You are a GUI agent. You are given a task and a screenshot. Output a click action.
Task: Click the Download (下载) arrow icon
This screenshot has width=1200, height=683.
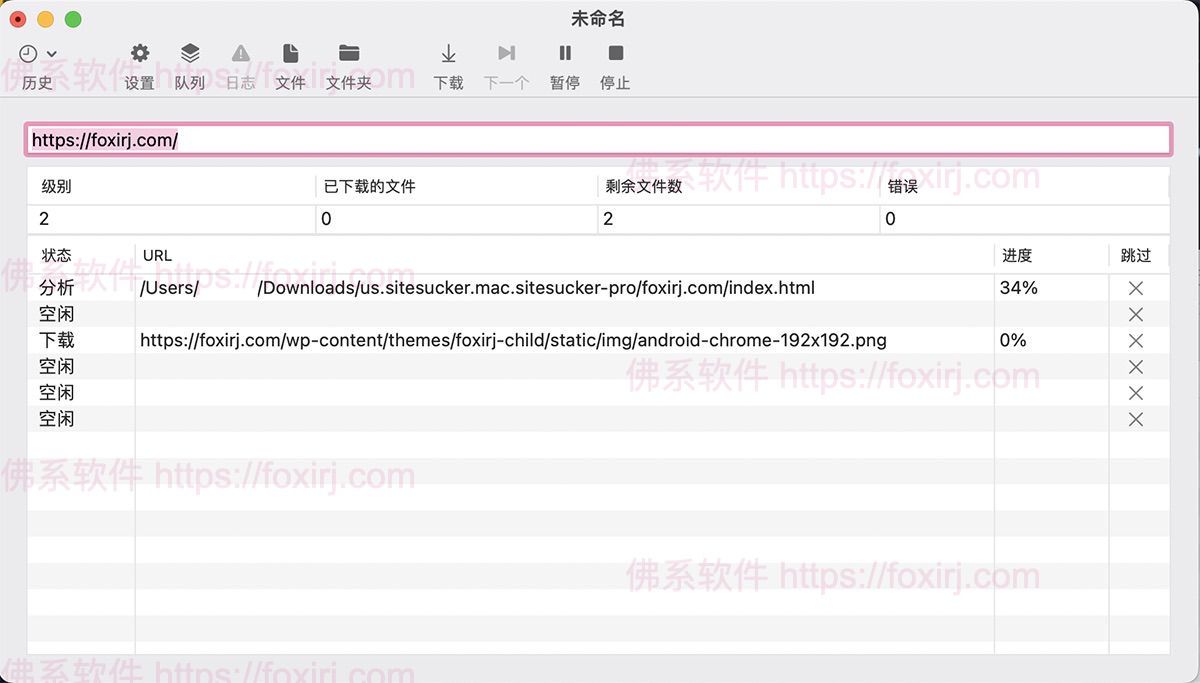tap(449, 54)
